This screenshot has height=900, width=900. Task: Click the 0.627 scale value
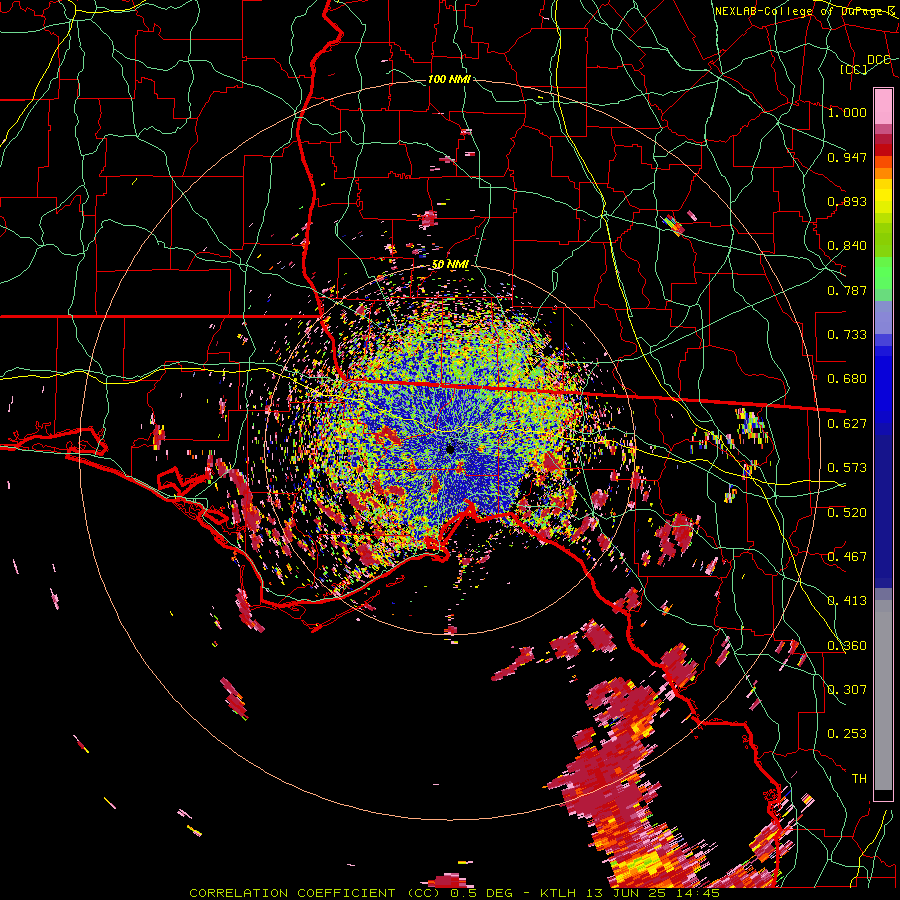click(x=847, y=424)
